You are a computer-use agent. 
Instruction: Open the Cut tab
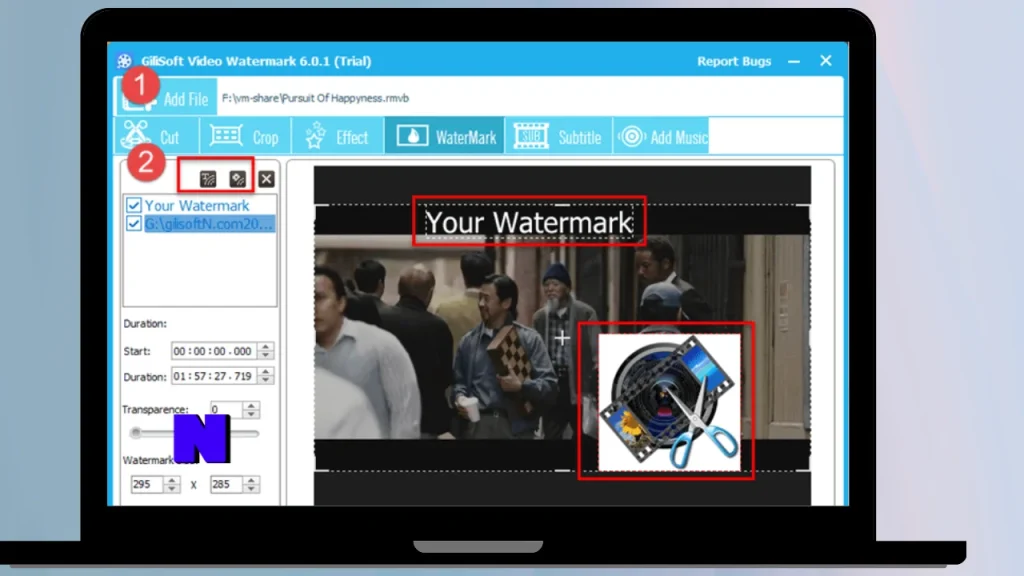click(157, 136)
